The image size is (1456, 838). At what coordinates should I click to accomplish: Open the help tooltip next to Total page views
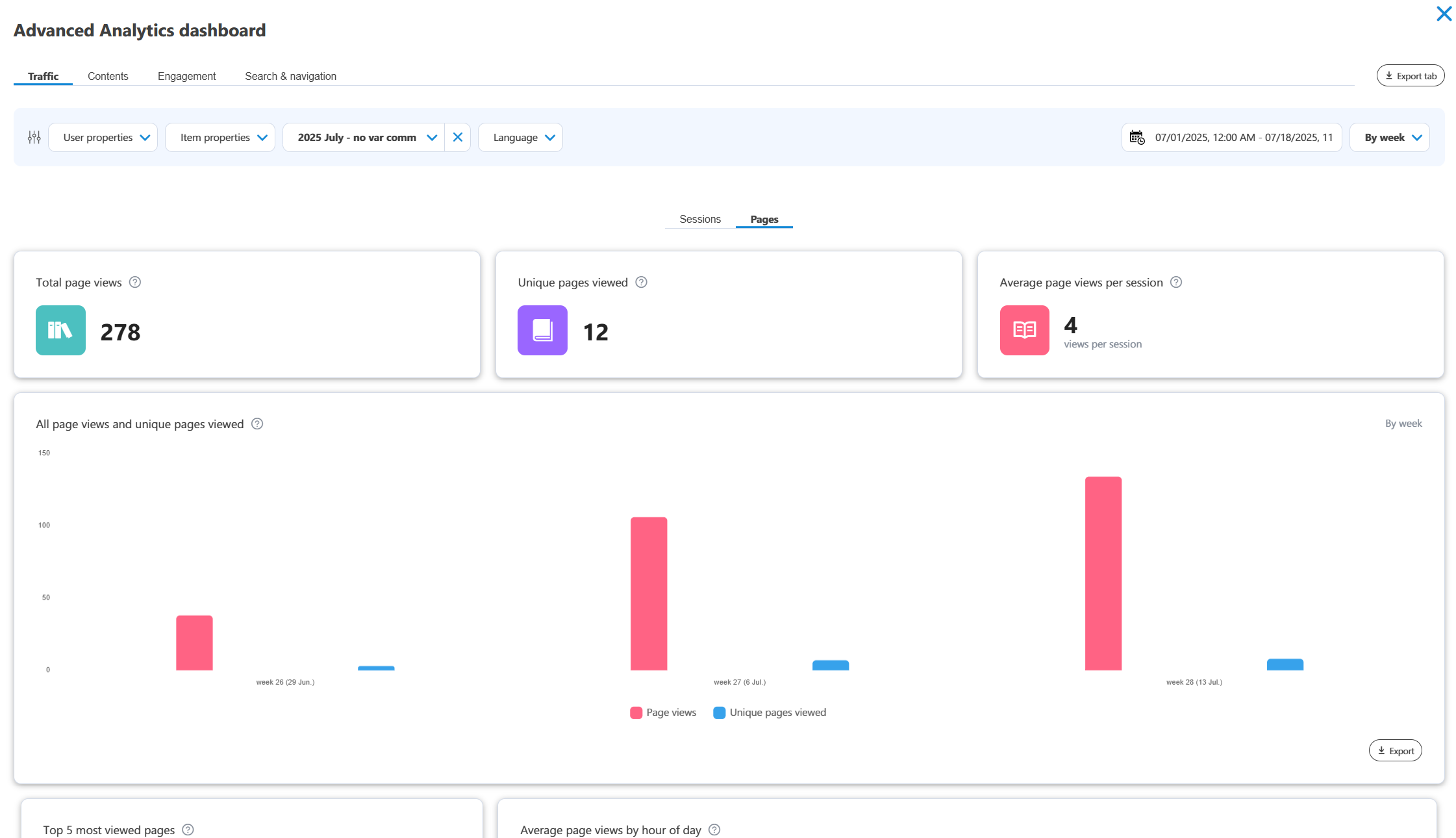(x=135, y=282)
